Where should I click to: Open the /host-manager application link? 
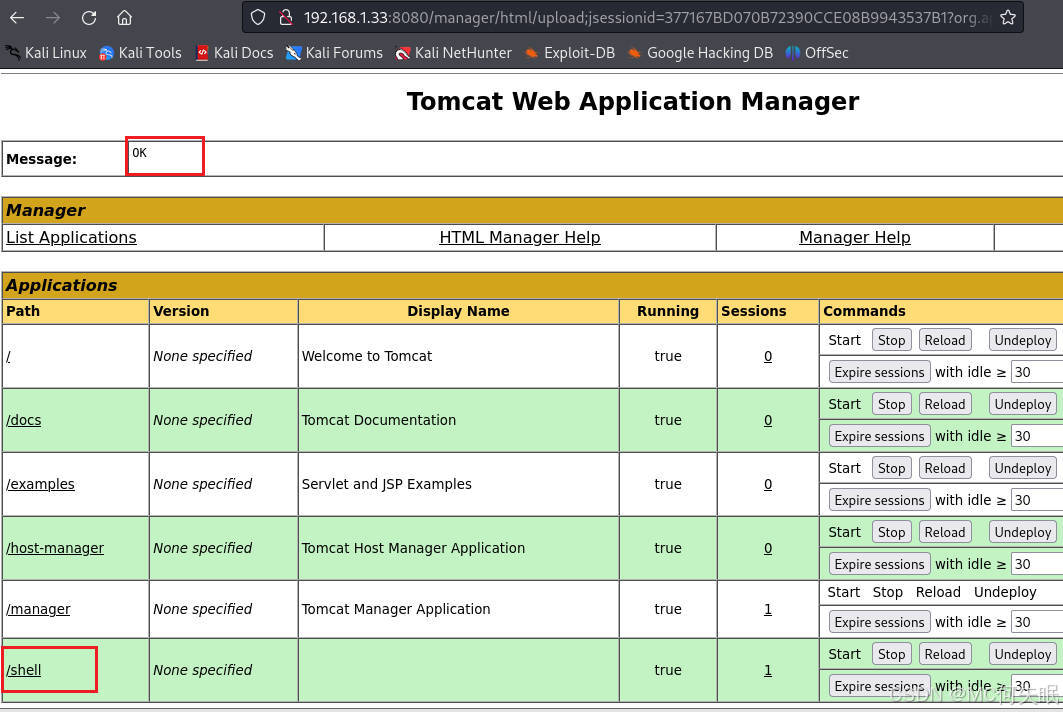tap(55, 548)
